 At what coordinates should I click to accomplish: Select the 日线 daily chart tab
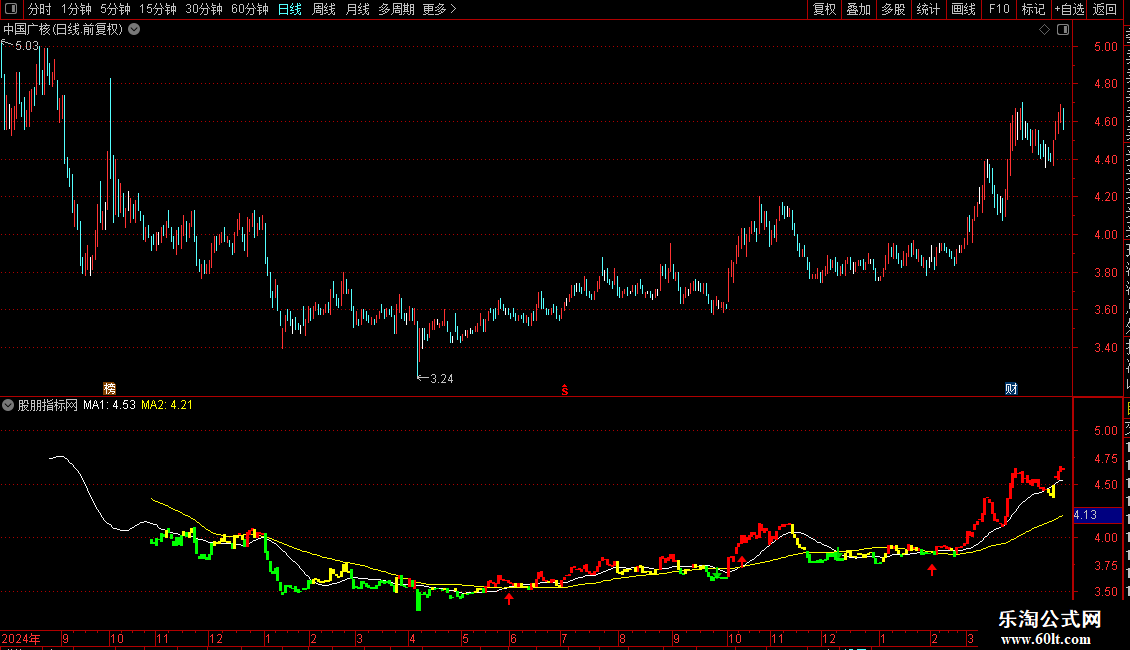(x=290, y=9)
